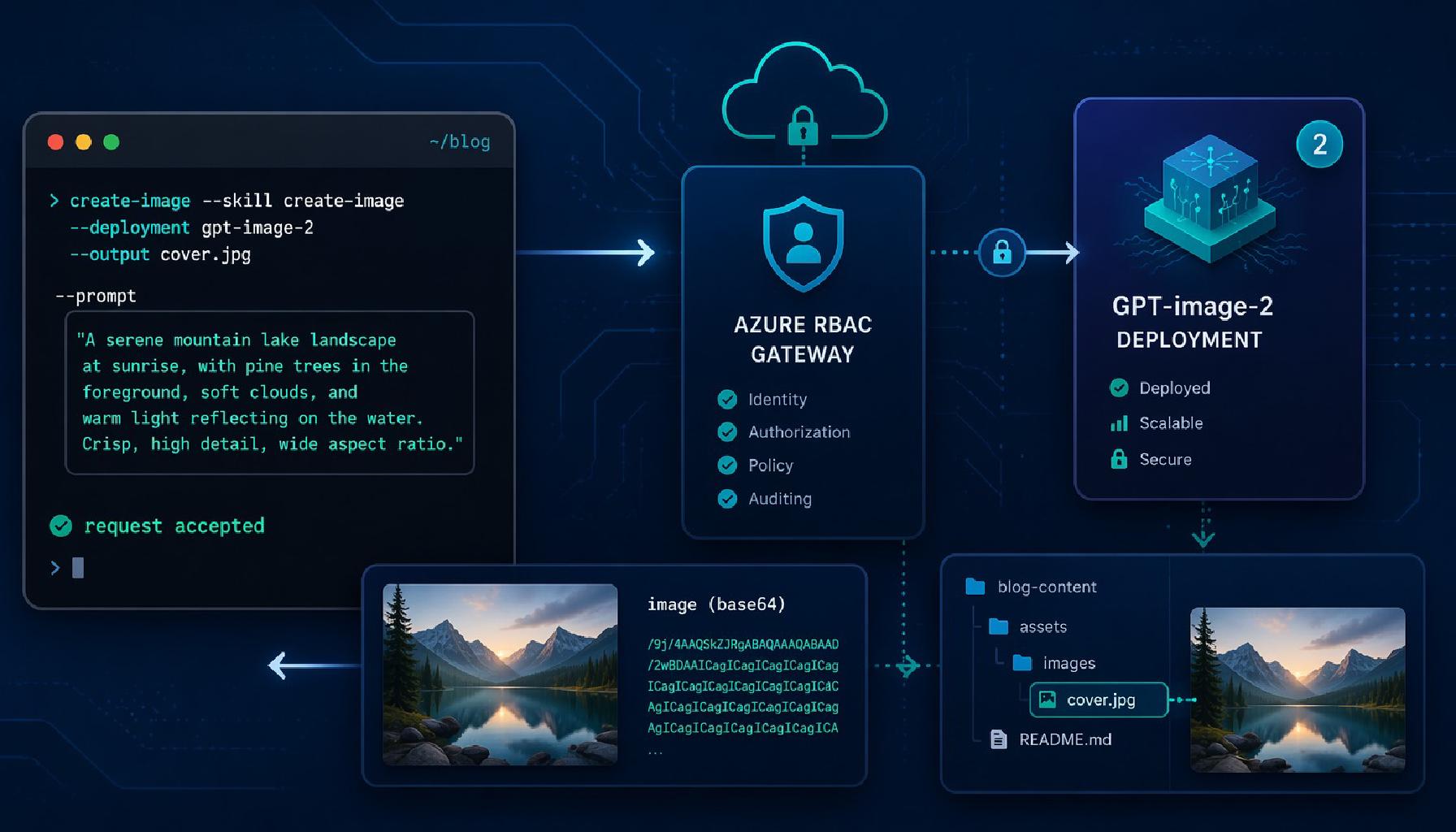This screenshot has height=832, width=1456.
Task: Click the cover.jpg image file icon
Action: (1047, 700)
